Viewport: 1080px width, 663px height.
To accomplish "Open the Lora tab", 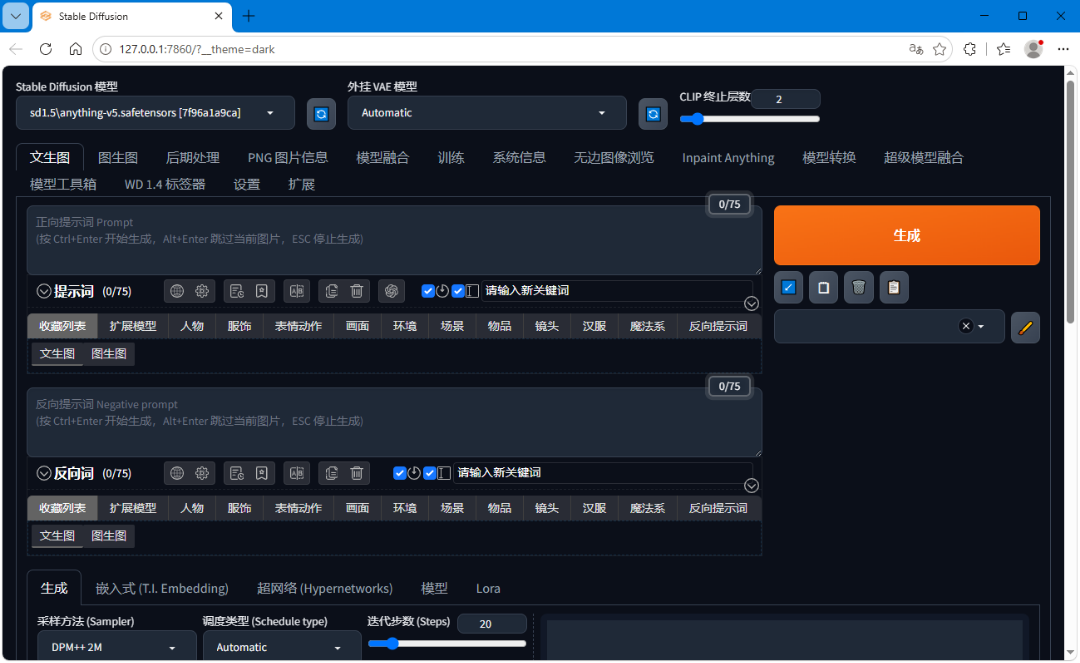I will pyautogui.click(x=488, y=589).
